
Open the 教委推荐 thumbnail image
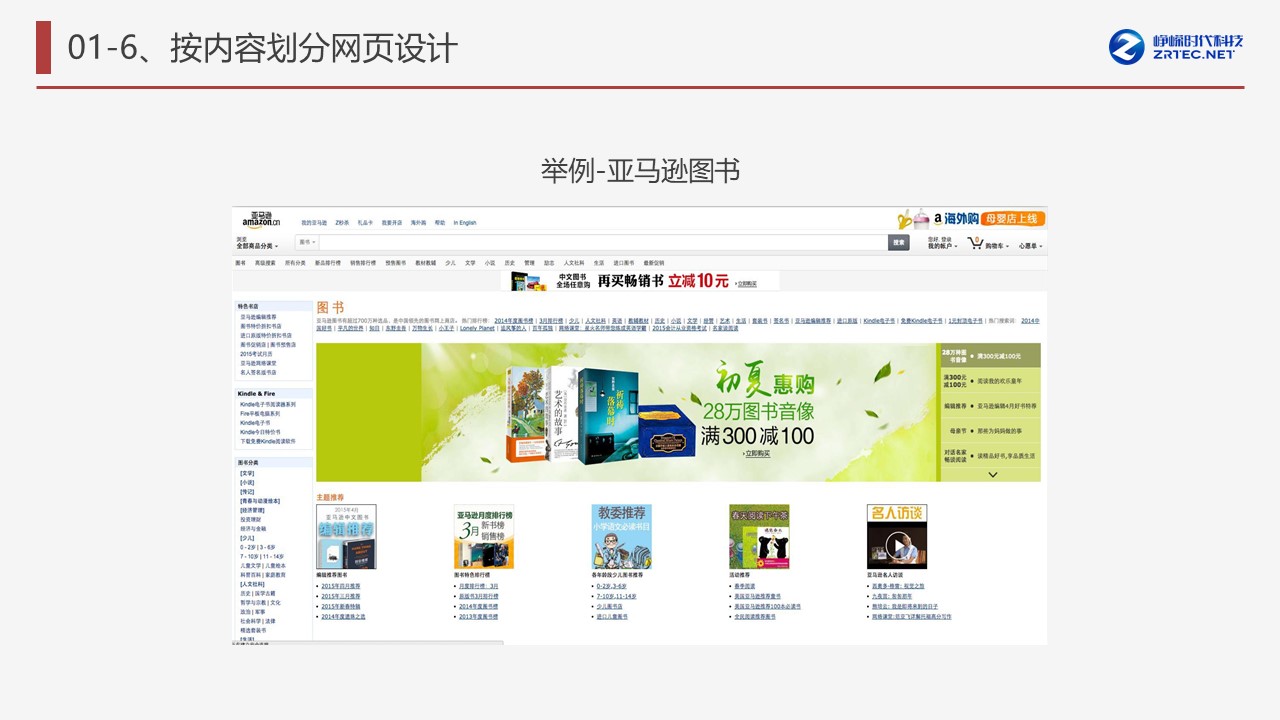(621, 537)
